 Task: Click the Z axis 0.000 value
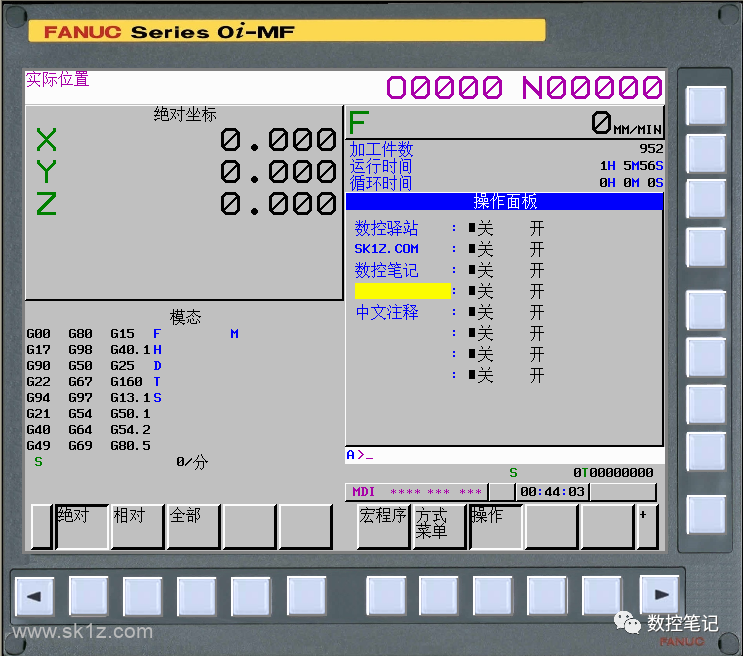point(279,204)
